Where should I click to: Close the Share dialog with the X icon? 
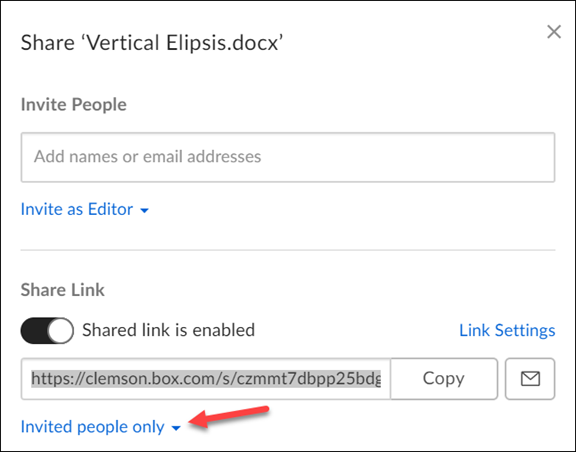(554, 32)
